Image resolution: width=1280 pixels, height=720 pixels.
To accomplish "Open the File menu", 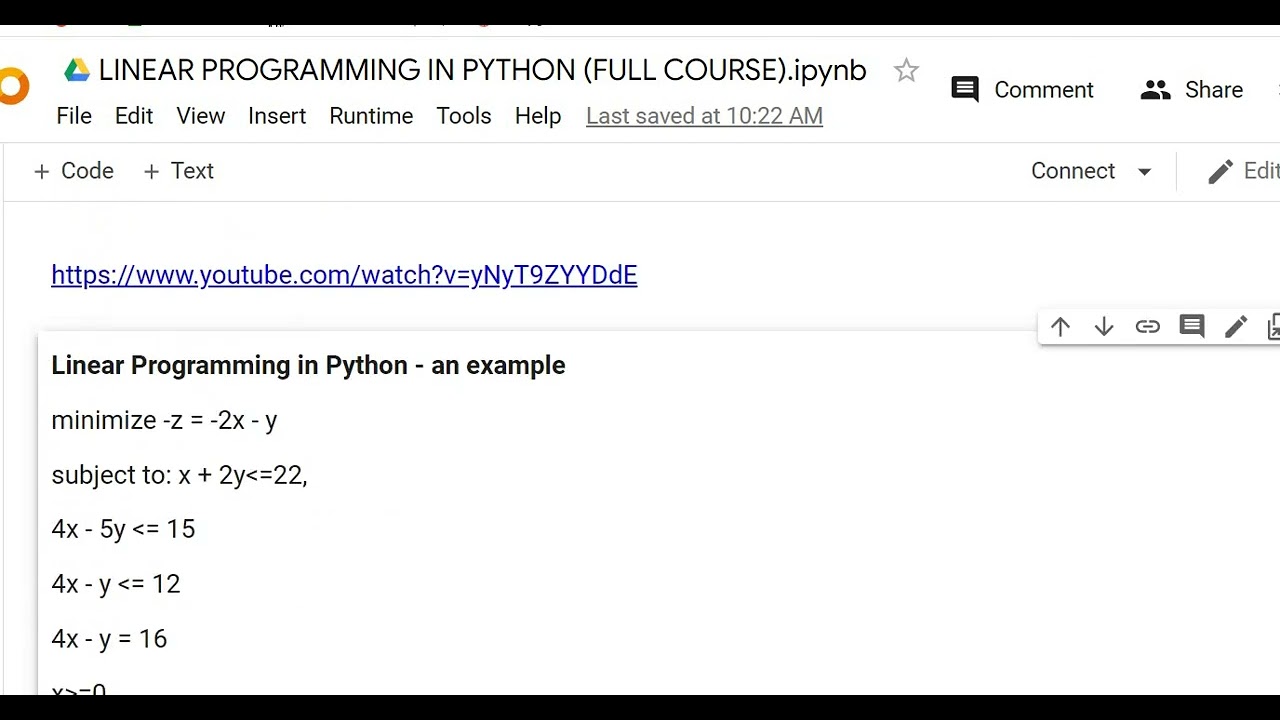I will tap(74, 116).
